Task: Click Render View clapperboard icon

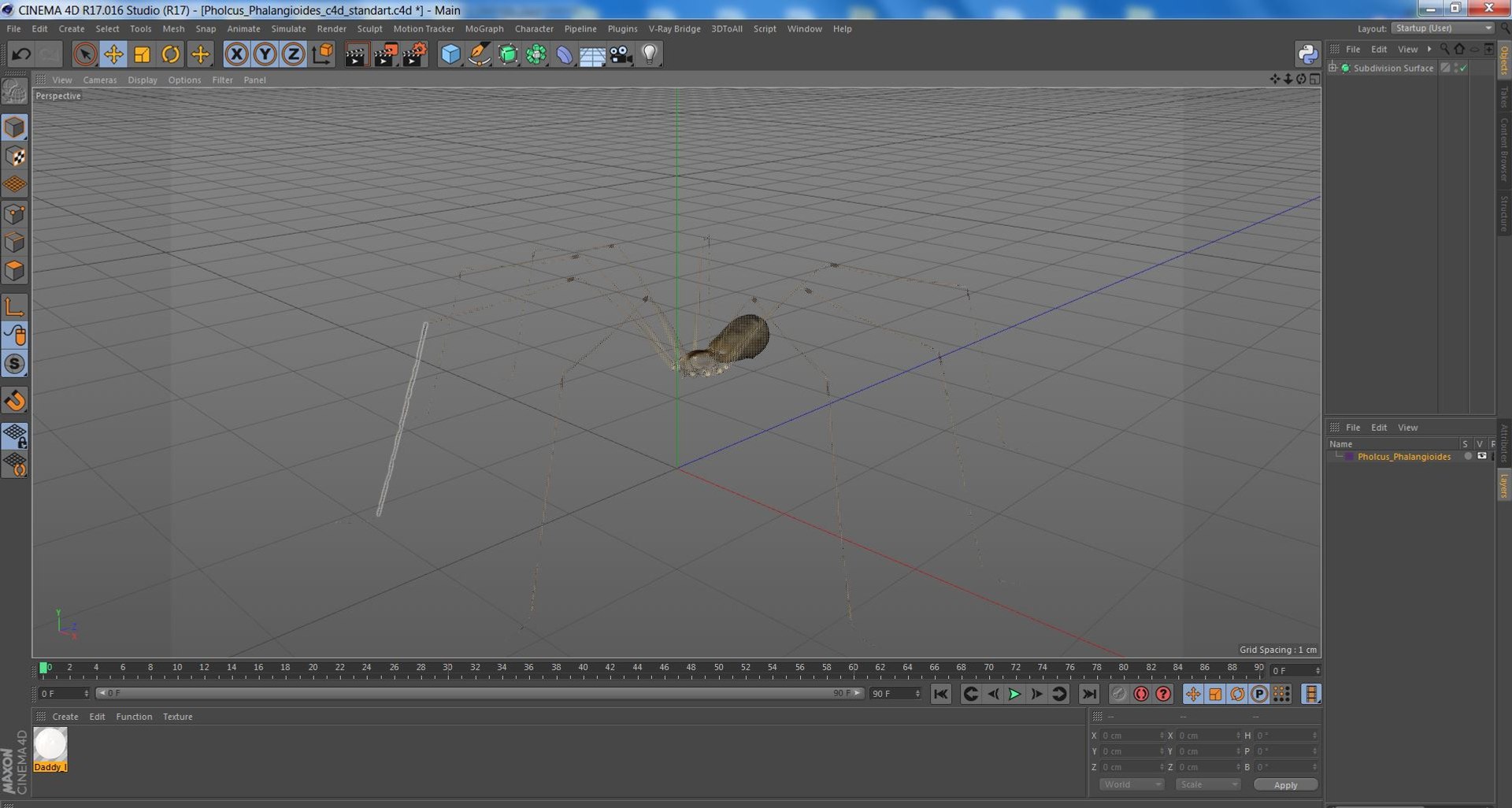Action: [x=356, y=54]
